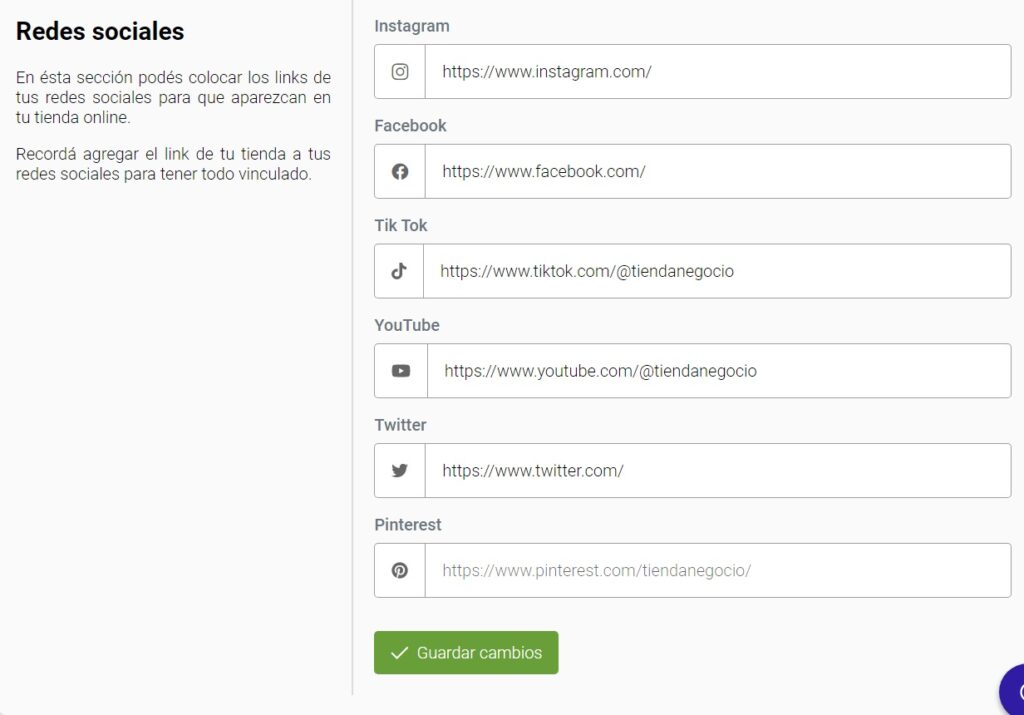Click the Facebook logo icon
The width and height of the screenshot is (1024, 715).
400,172
